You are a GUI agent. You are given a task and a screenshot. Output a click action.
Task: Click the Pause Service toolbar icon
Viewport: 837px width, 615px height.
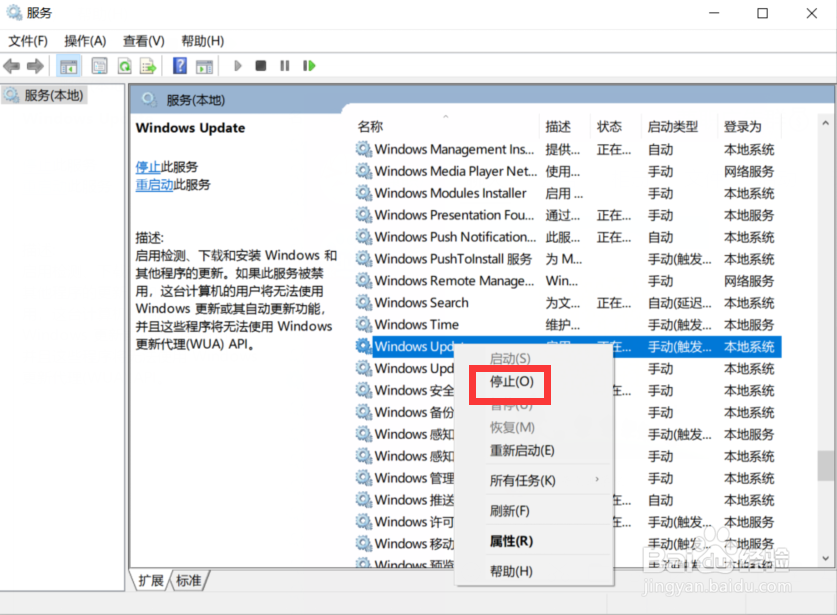click(x=285, y=66)
